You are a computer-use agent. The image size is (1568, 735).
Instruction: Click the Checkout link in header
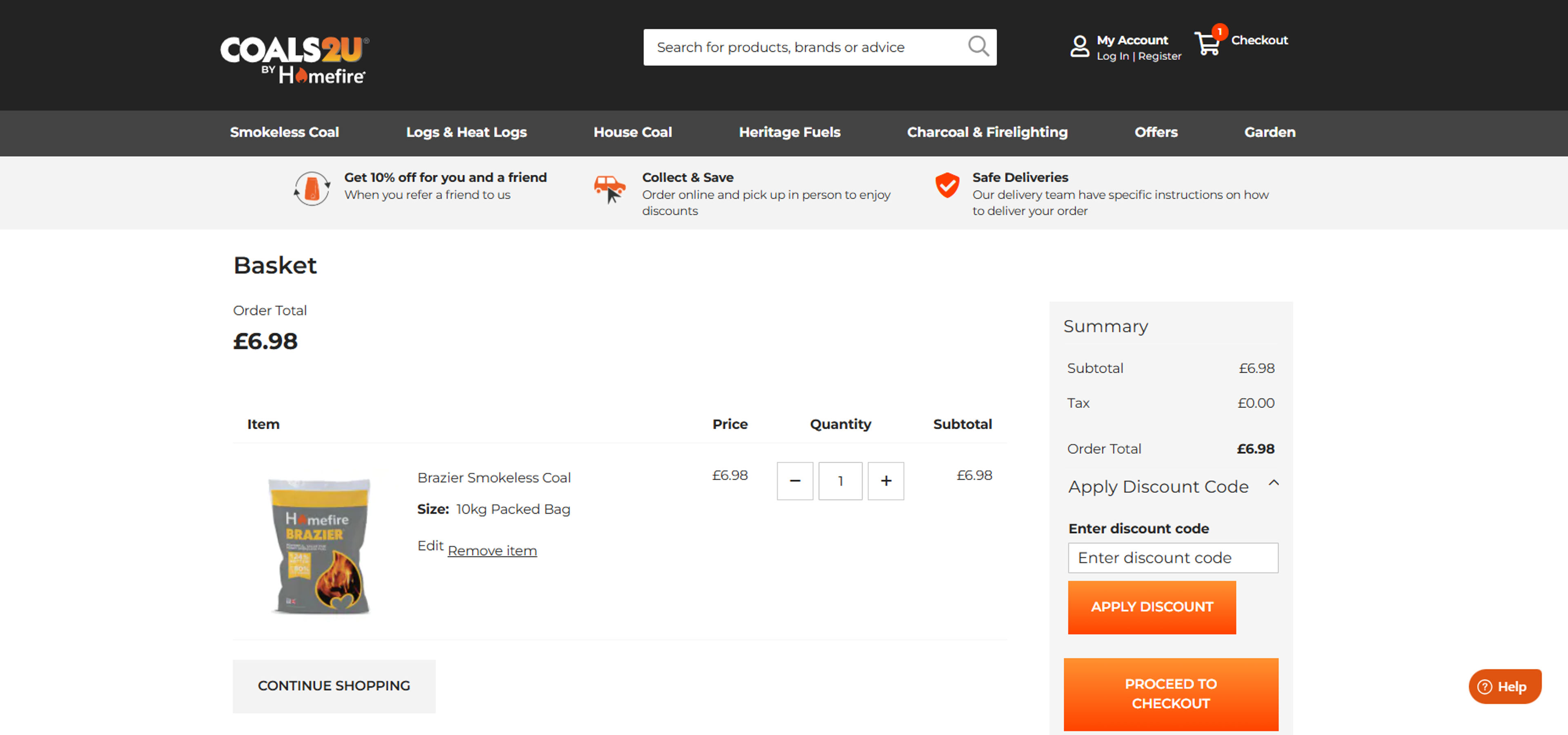[x=1259, y=40]
